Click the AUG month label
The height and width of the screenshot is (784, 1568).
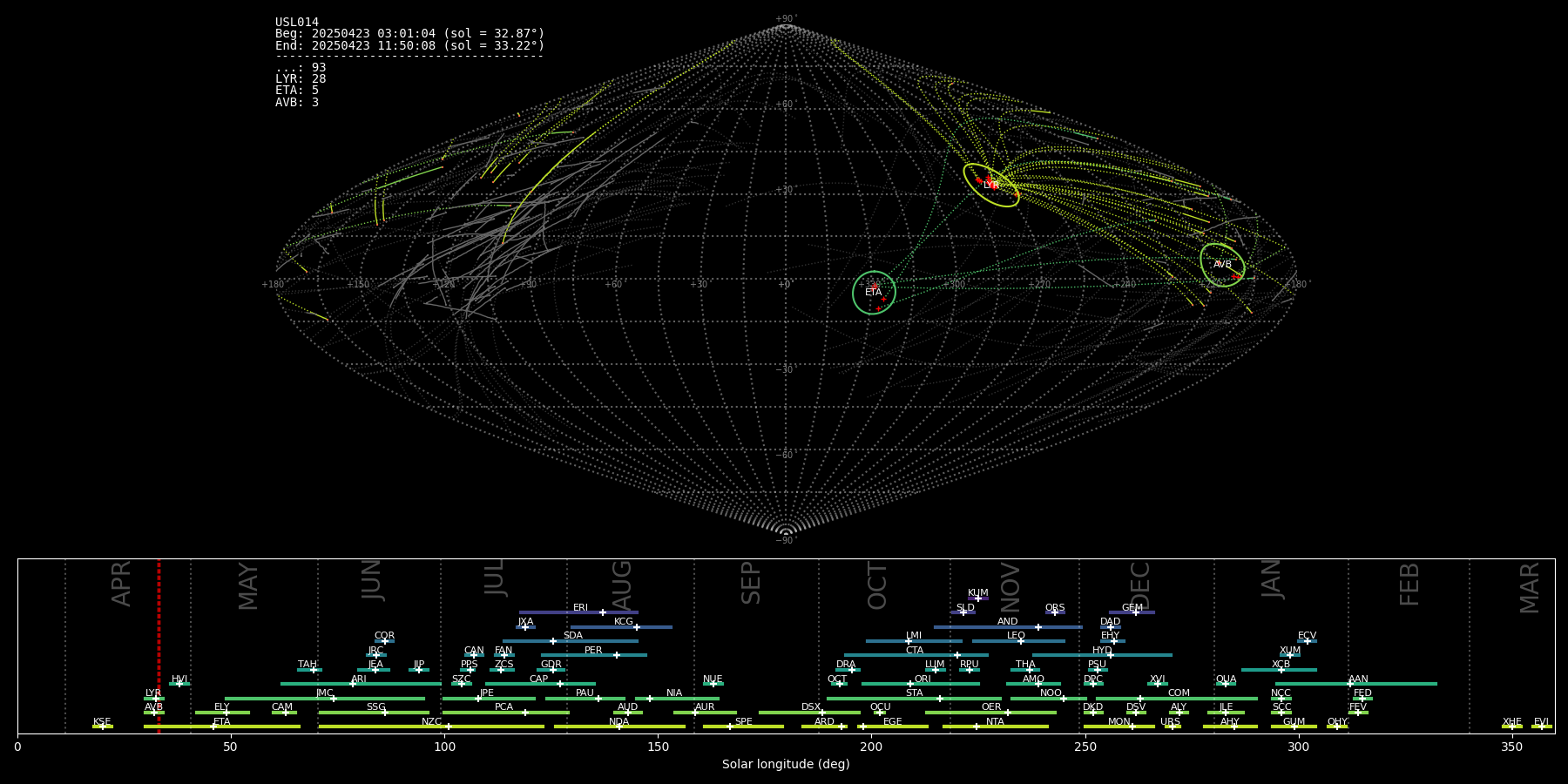pos(621,585)
